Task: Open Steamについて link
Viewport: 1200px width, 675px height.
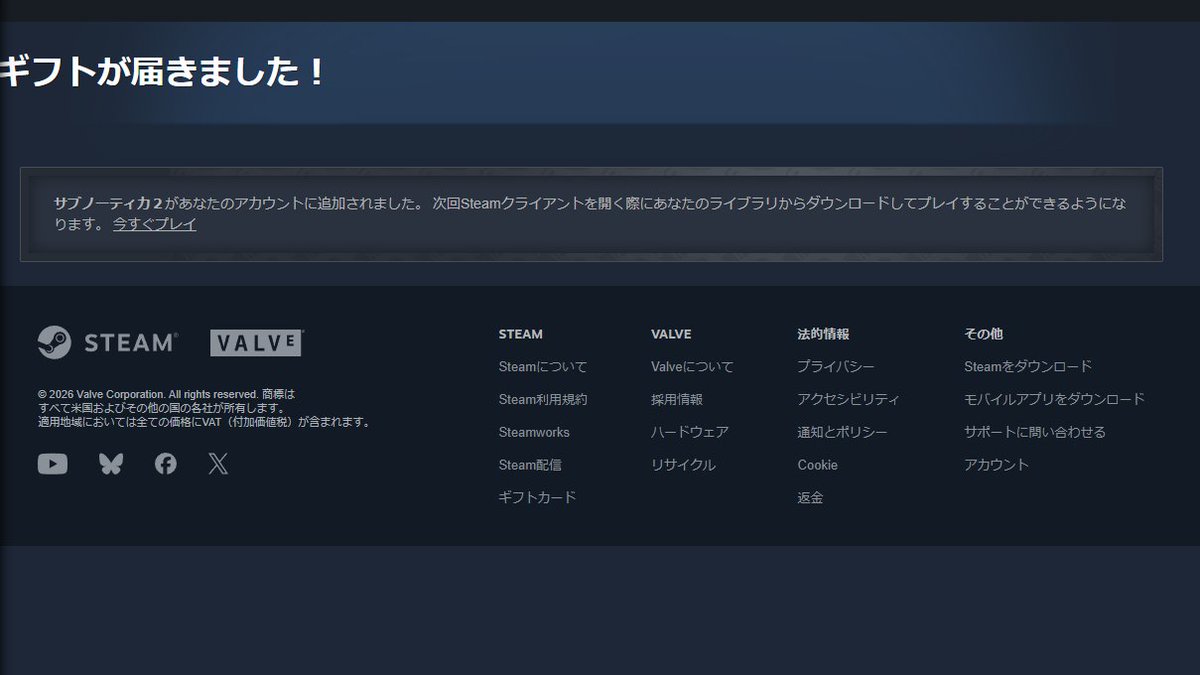Action: pyautogui.click(x=543, y=367)
